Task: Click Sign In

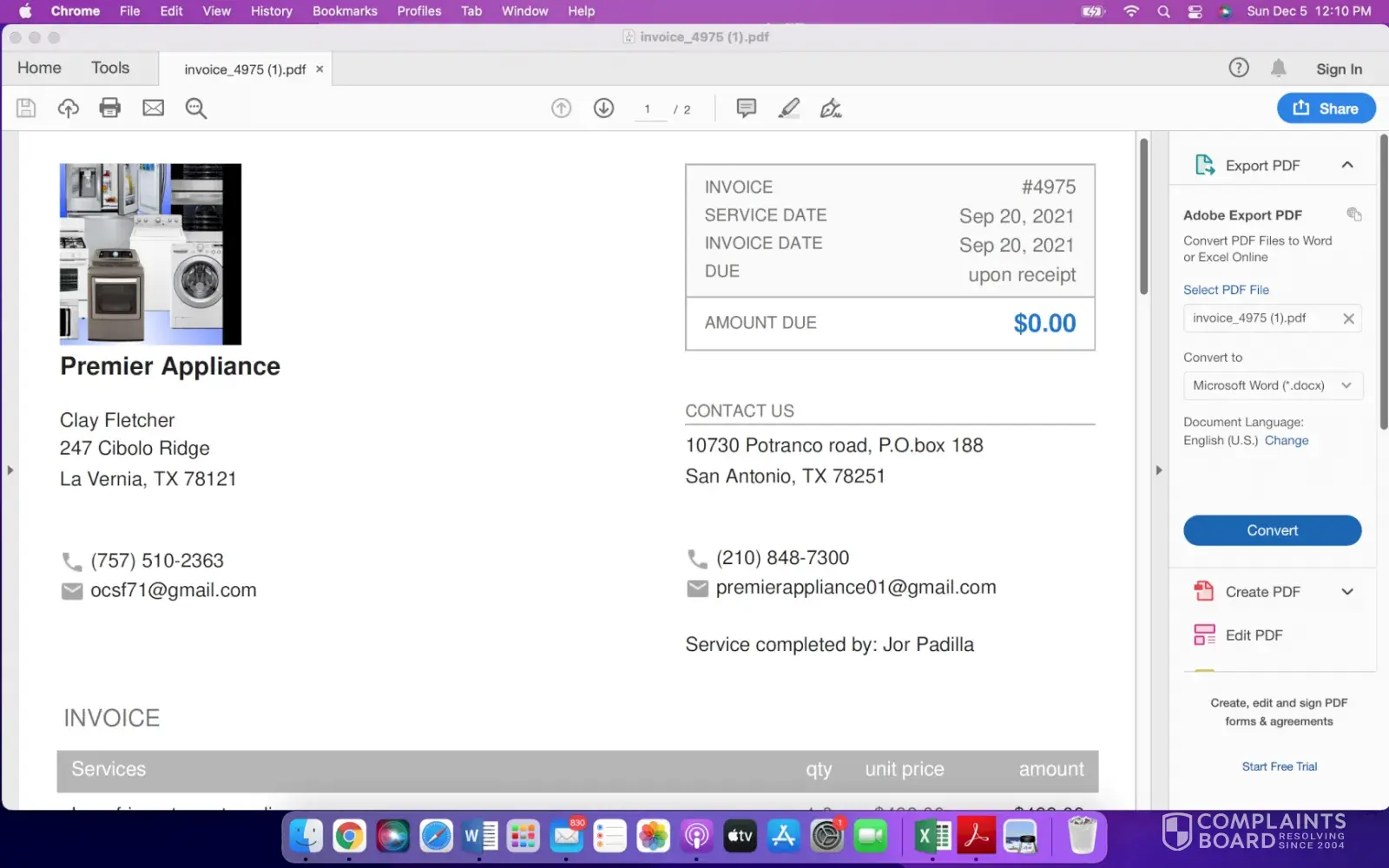Action: click(1339, 69)
